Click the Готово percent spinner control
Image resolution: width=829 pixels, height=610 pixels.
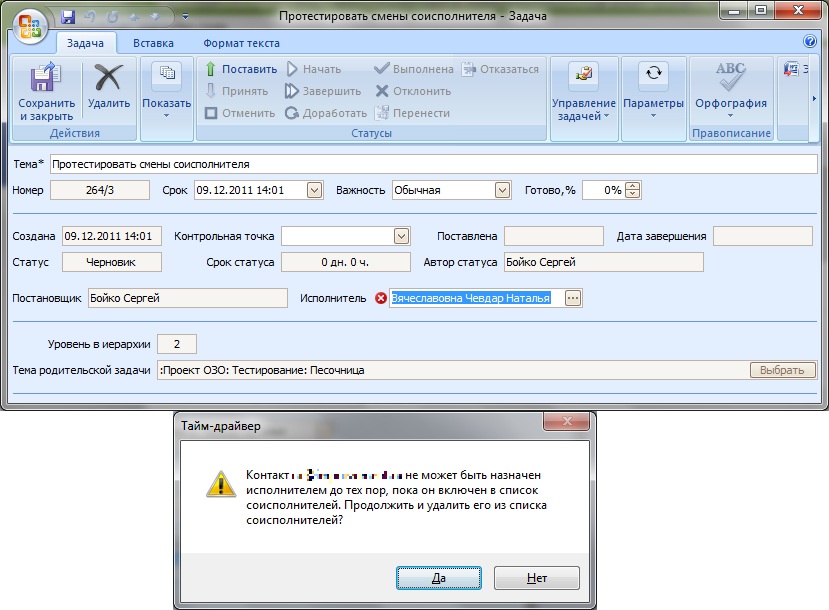tap(633, 189)
